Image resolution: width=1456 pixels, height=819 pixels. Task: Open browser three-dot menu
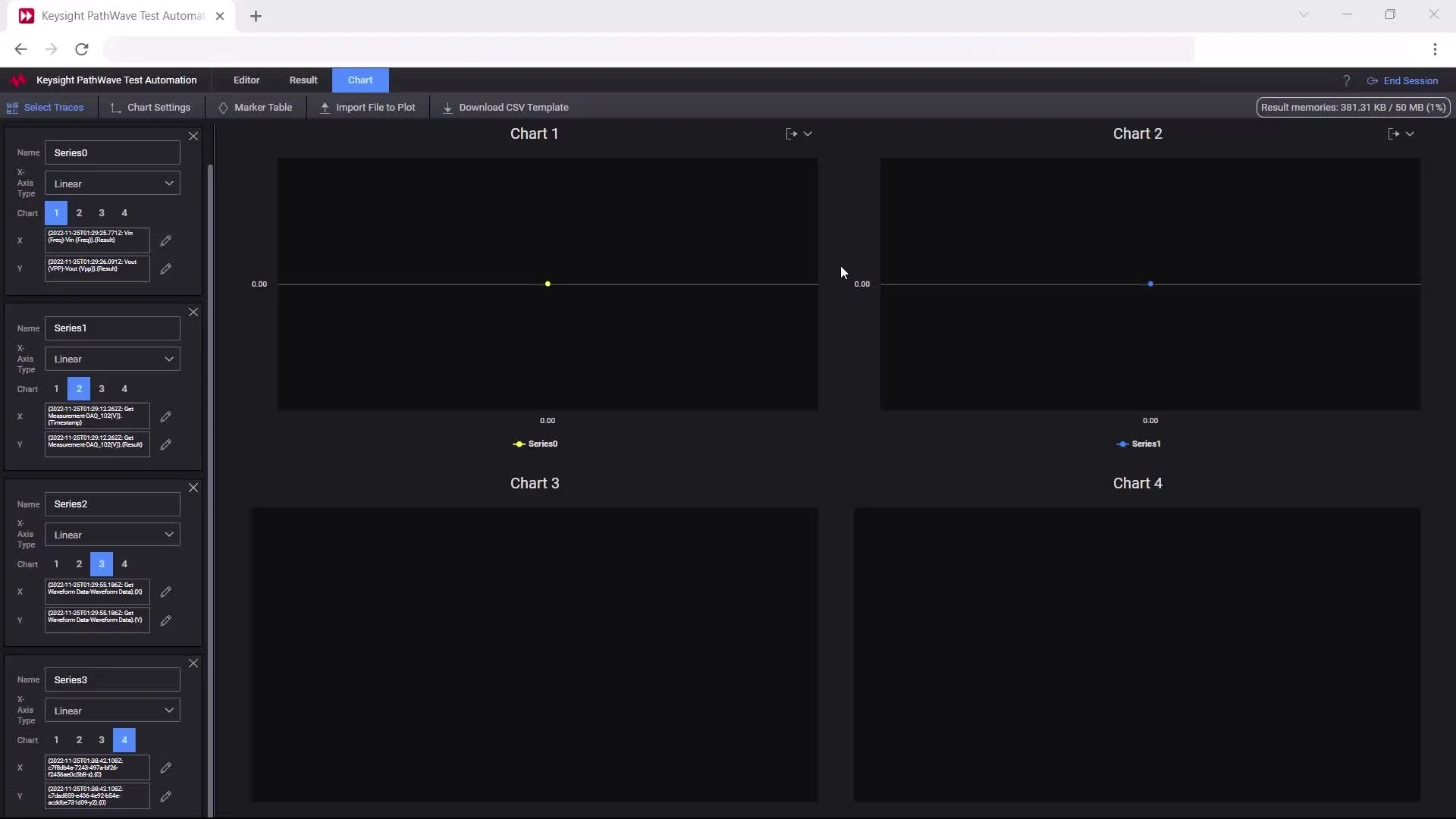click(1435, 49)
